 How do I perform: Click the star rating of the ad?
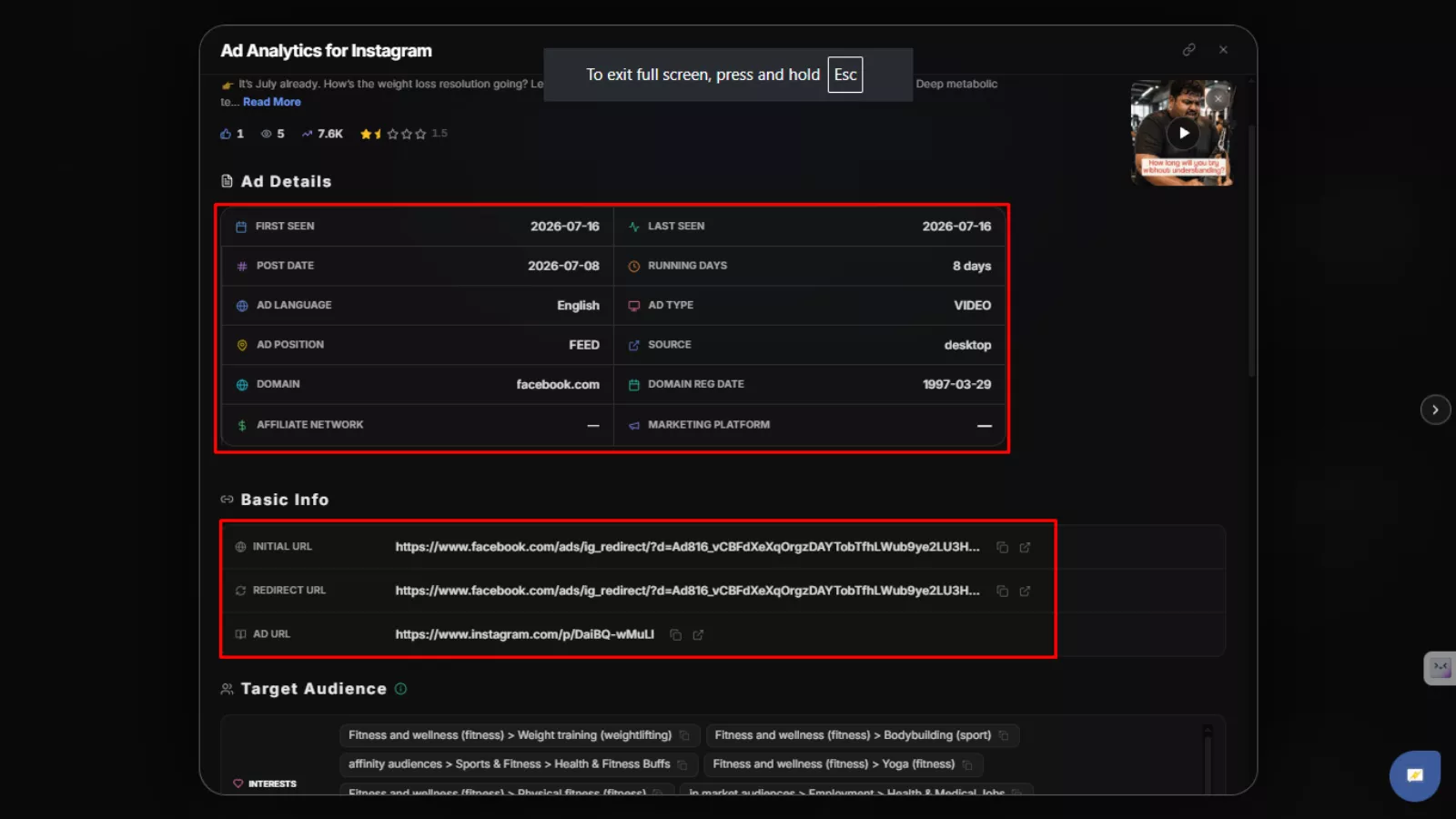(393, 134)
